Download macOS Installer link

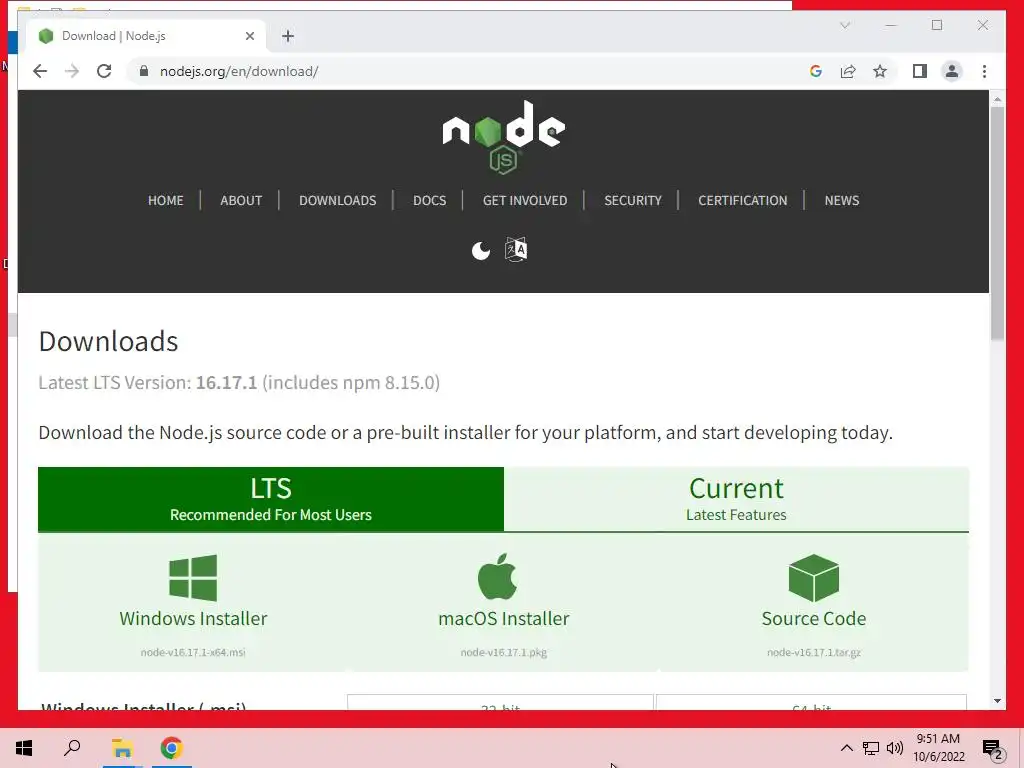point(504,618)
